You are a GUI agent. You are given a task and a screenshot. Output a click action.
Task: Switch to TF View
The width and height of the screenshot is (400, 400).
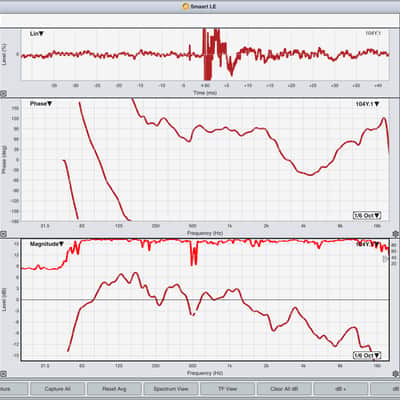tap(227, 389)
